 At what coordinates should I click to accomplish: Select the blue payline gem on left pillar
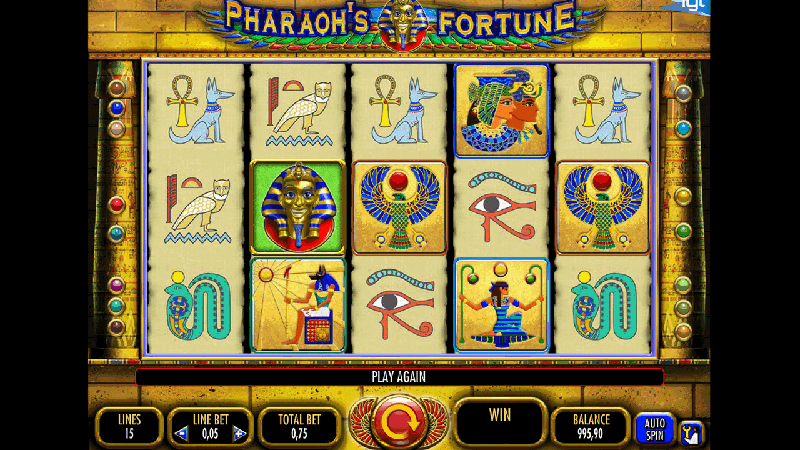117,108
